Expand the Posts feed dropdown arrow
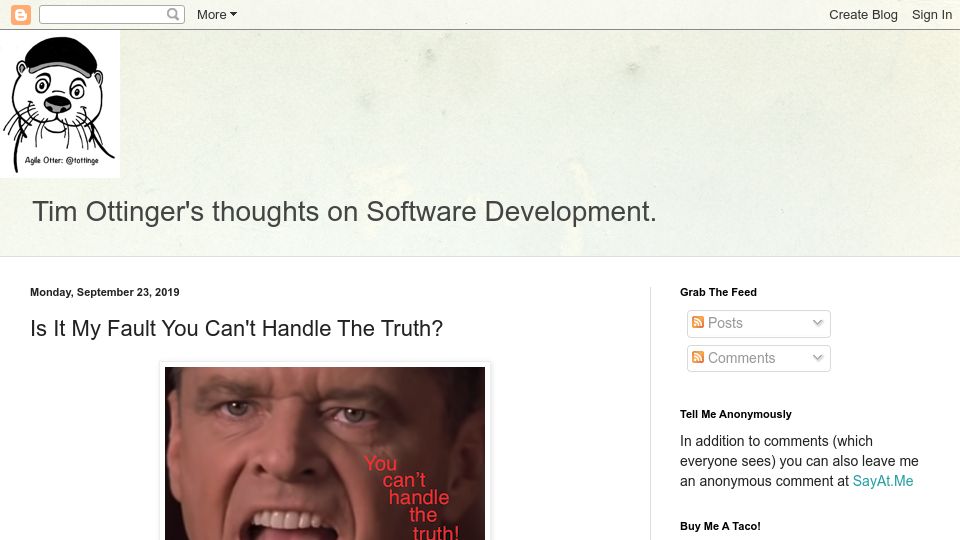This screenshot has width=960, height=540. tap(817, 323)
